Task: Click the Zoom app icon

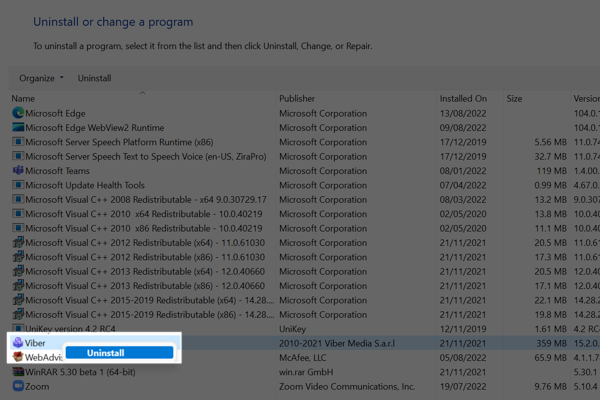Action: point(18,386)
